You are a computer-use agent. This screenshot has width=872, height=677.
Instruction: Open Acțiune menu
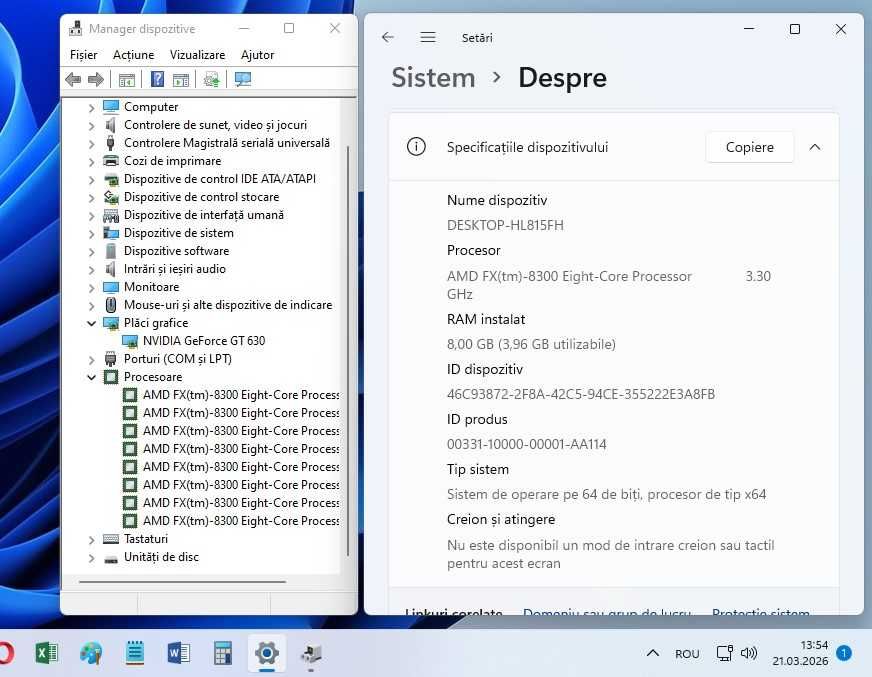tap(133, 55)
